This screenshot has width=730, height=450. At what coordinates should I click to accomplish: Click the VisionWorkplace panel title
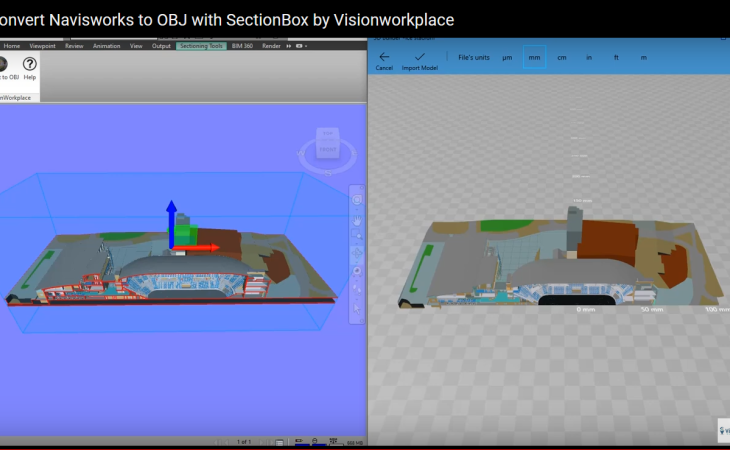15,98
